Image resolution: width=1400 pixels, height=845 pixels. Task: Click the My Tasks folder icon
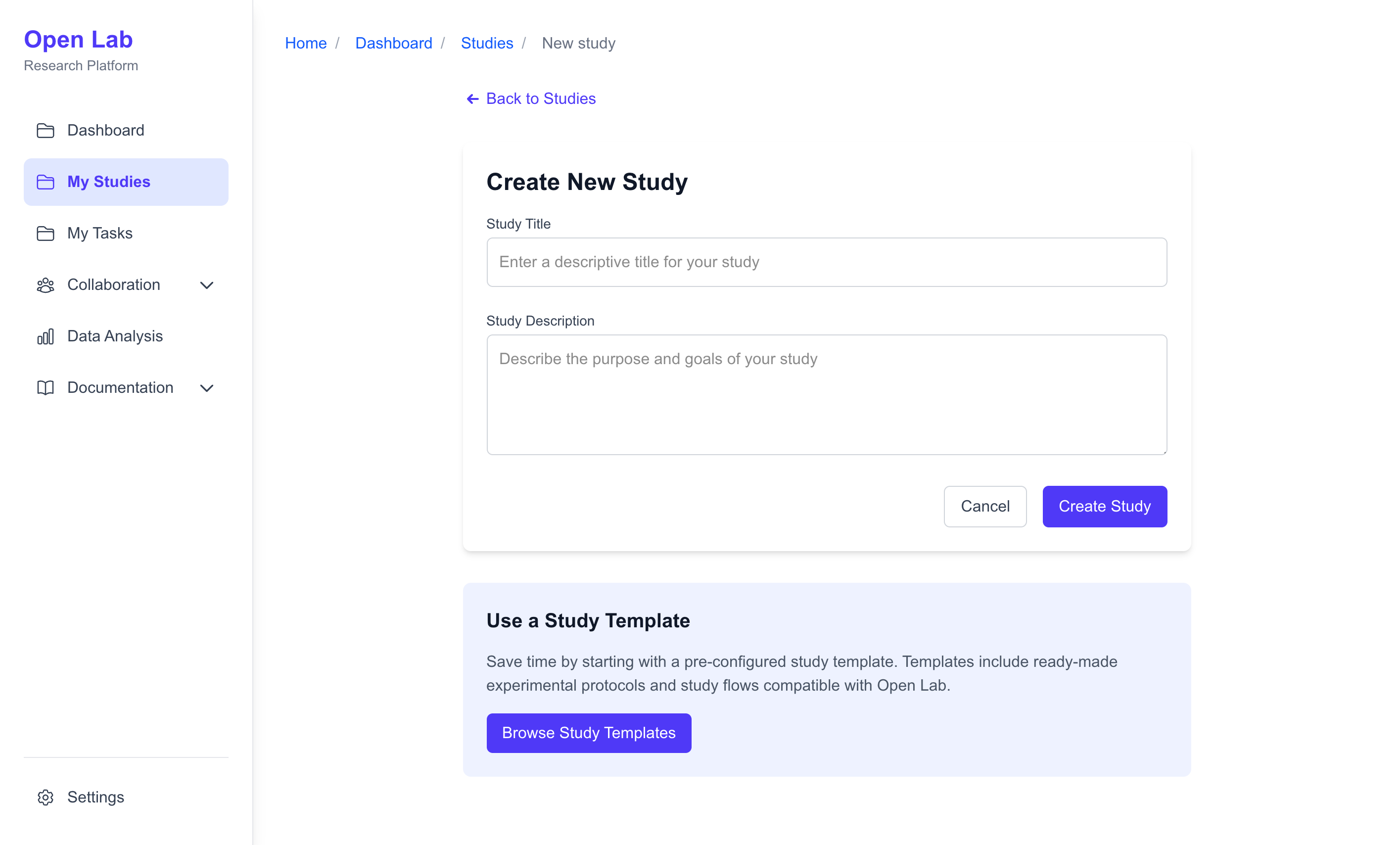(45, 233)
